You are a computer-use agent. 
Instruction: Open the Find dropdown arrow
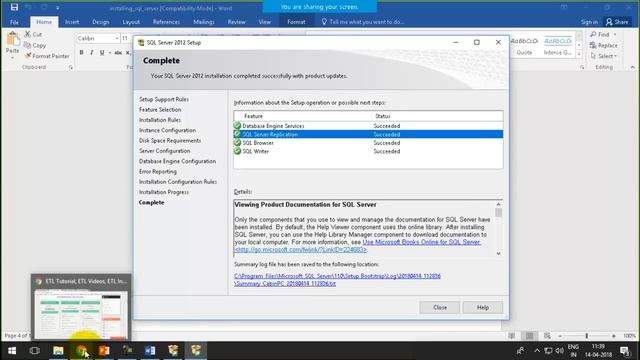point(615,35)
